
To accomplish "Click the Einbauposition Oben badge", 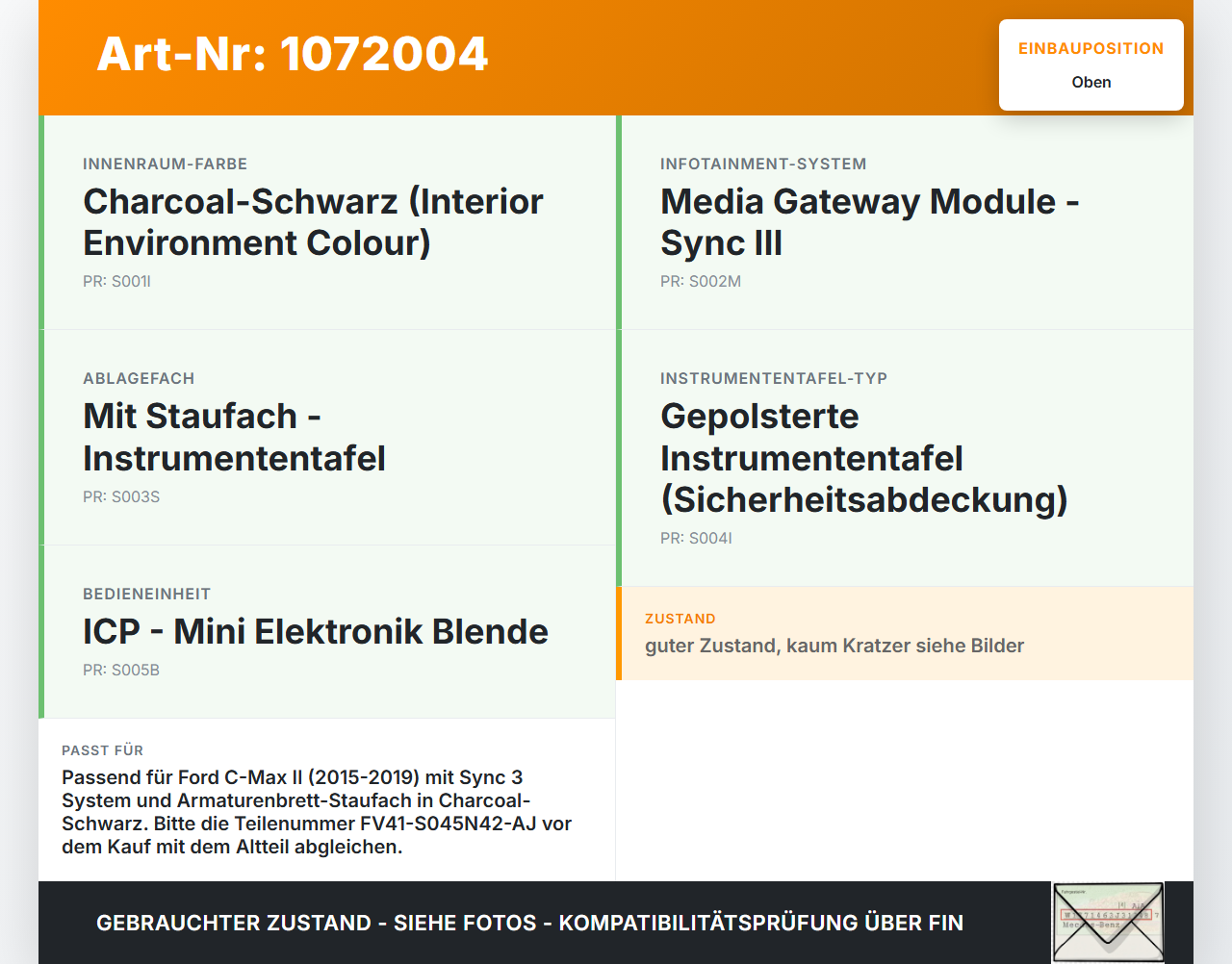I will [x=1091, y=65].
